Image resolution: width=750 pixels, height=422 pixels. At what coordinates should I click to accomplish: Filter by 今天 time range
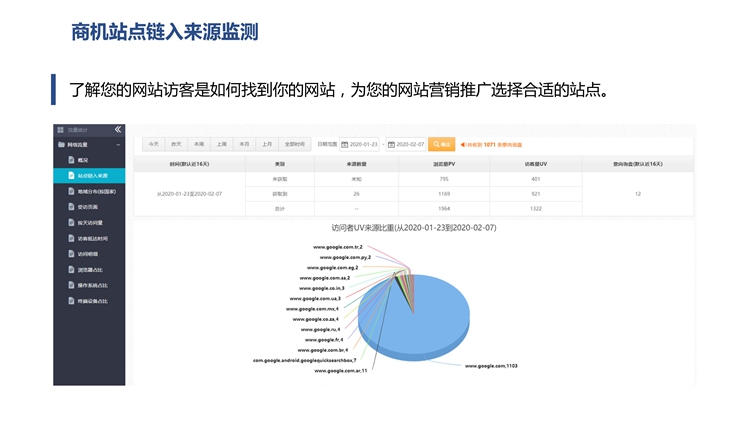coord(153,144)
